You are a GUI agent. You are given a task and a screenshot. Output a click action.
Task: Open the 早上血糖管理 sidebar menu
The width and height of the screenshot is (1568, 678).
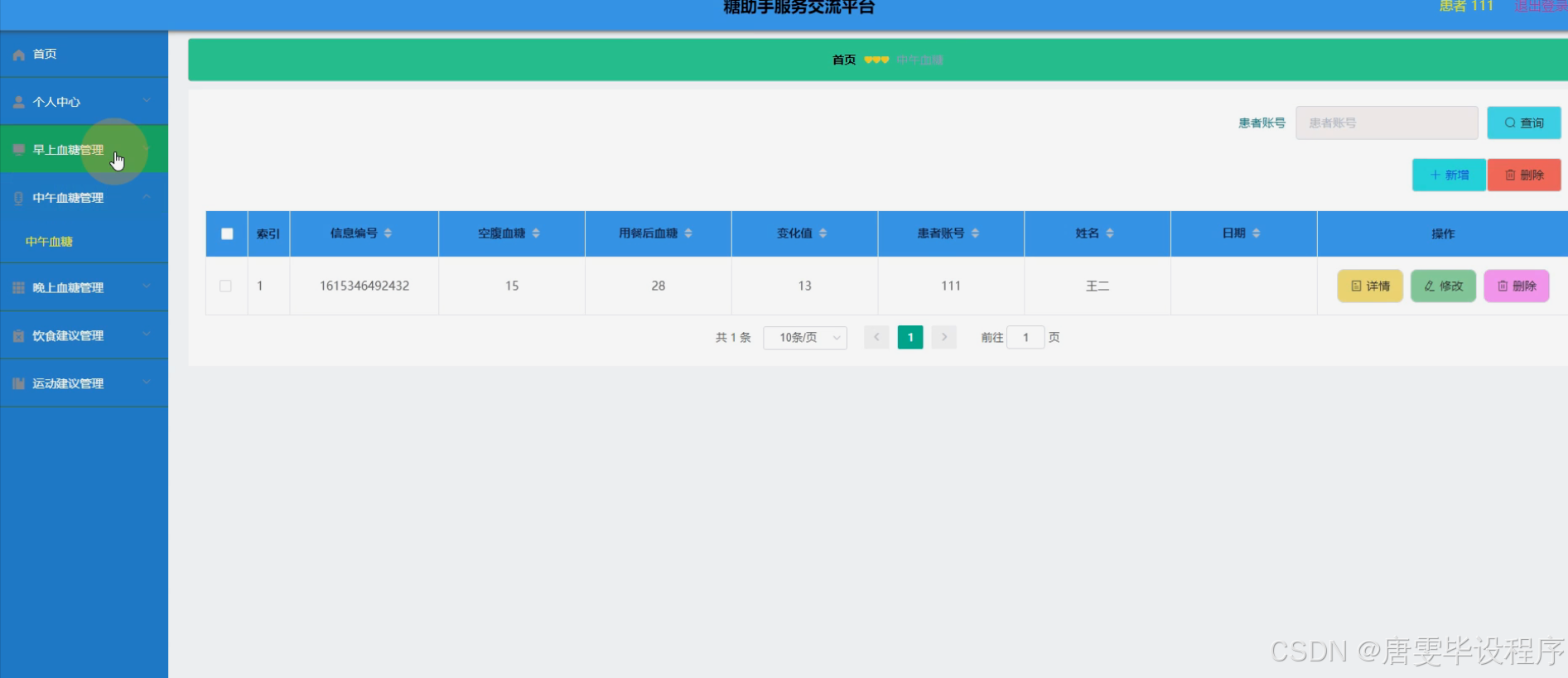[84, 149]
